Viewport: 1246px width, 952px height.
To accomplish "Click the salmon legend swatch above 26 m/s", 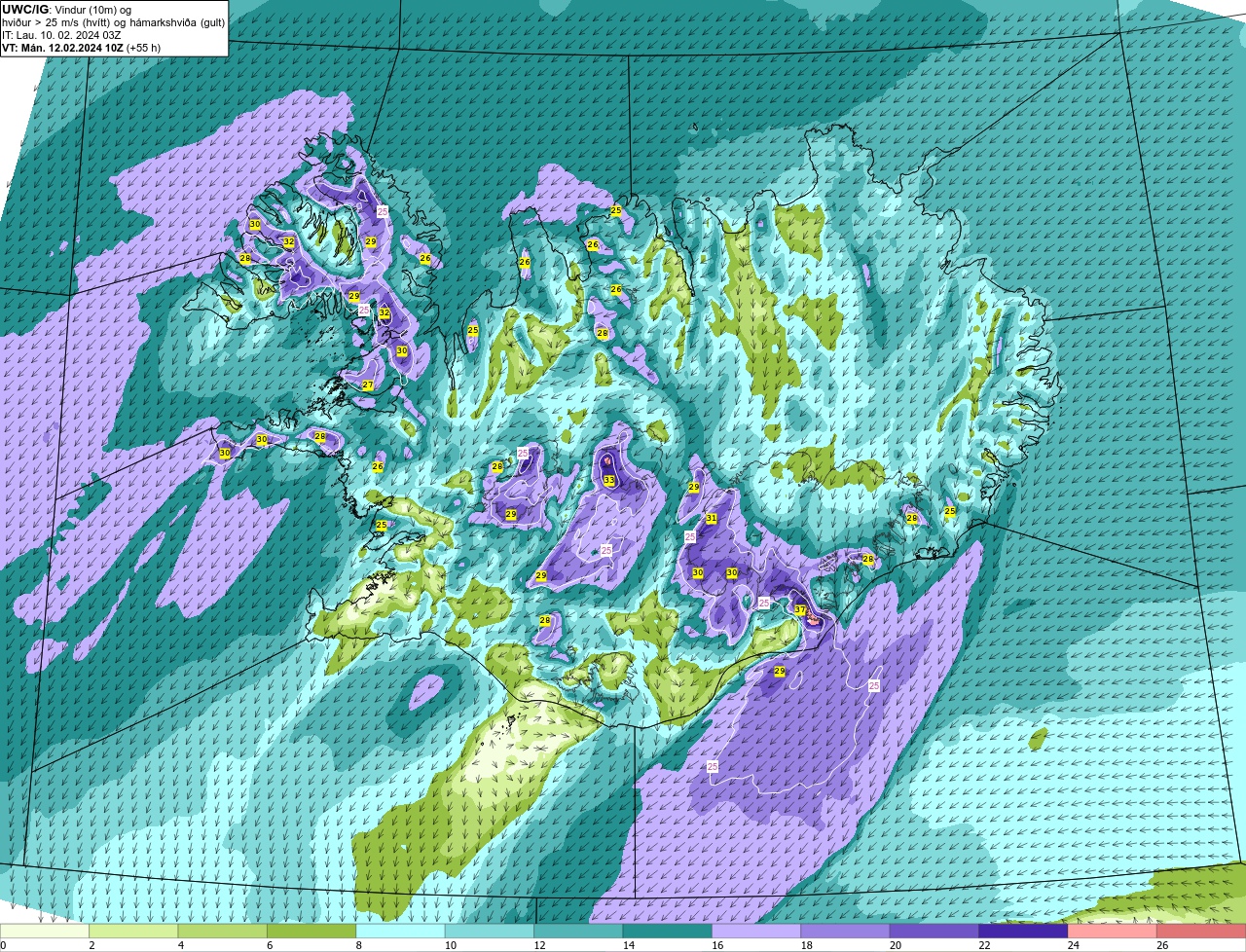I will tap(1201, 931).
